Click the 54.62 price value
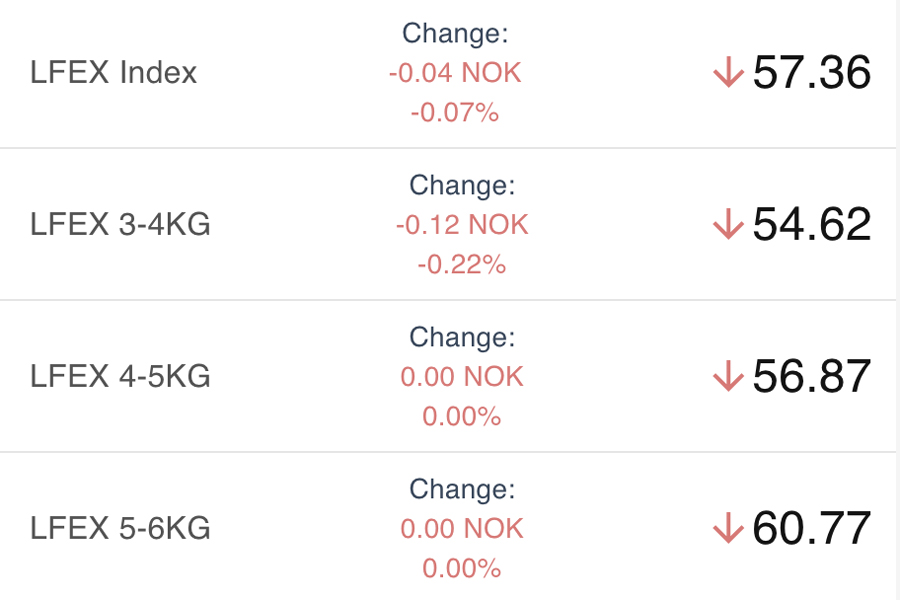The height and width of the screenshot is (600, 900). coord(811,225)
